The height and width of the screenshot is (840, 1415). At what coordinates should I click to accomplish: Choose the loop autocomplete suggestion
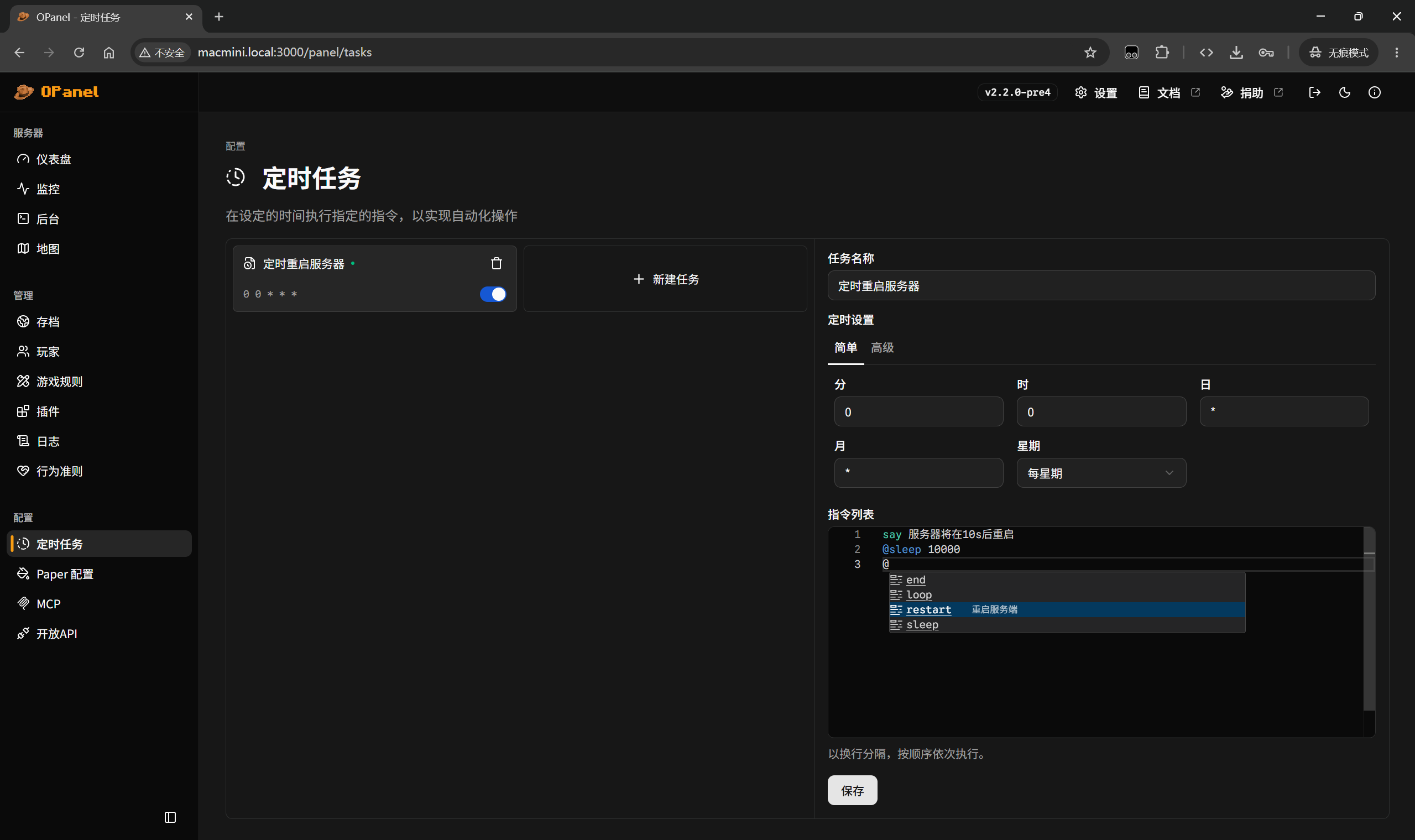click(1067, 594)
